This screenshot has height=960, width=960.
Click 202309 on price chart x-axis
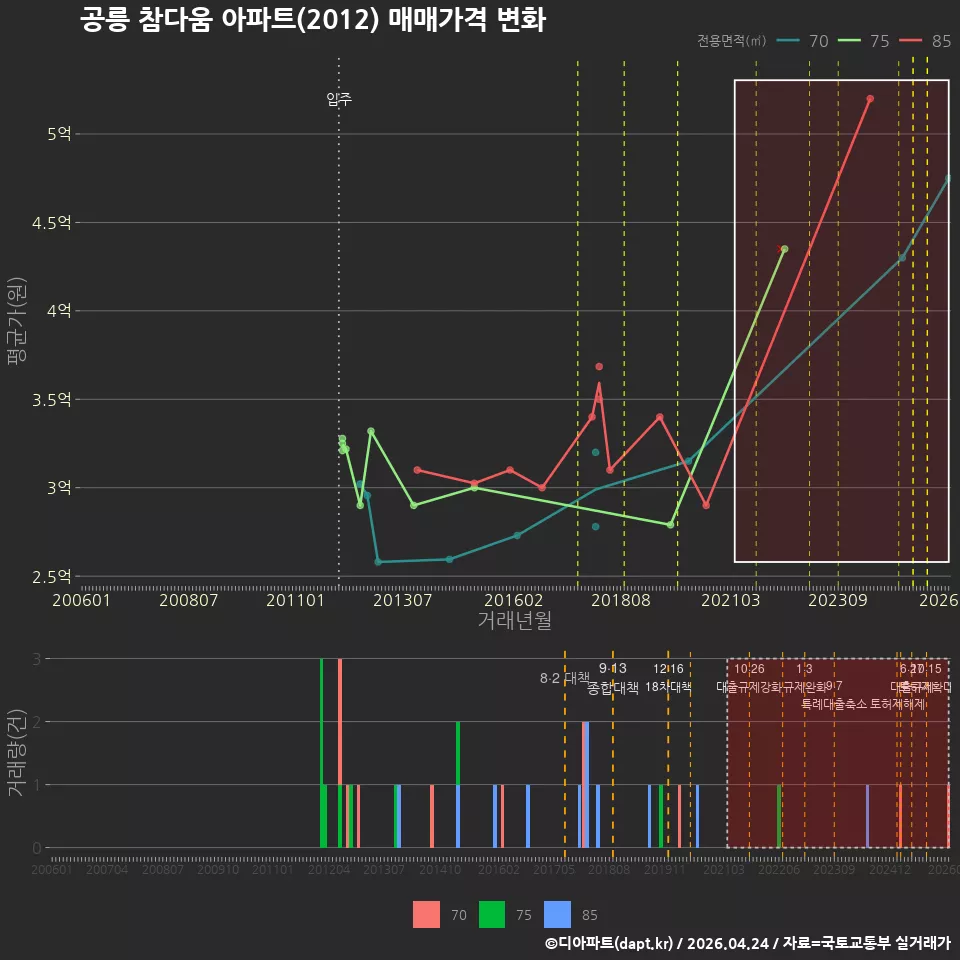[838, 600]
